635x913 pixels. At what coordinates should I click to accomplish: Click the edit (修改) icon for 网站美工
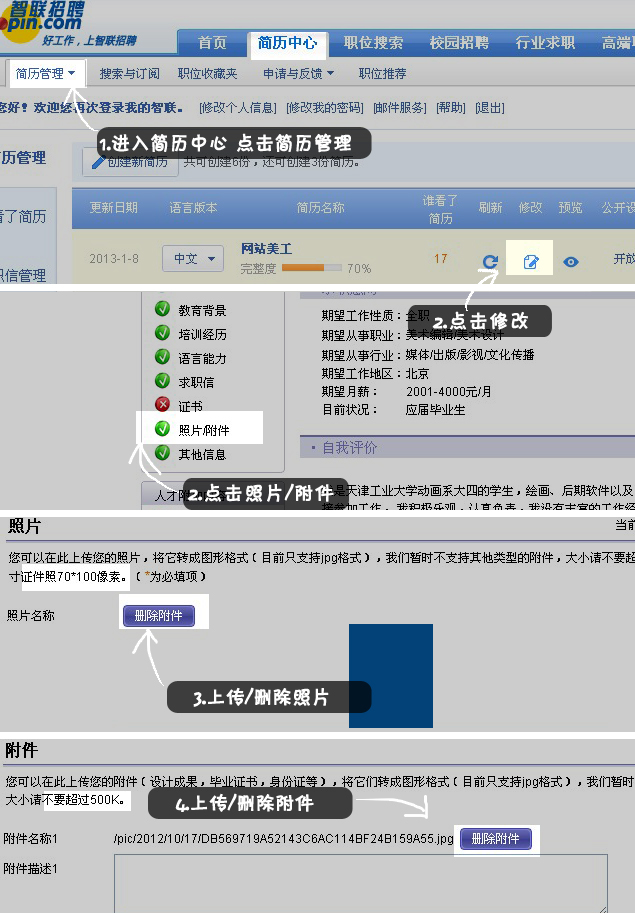click(x=530, y=262)
